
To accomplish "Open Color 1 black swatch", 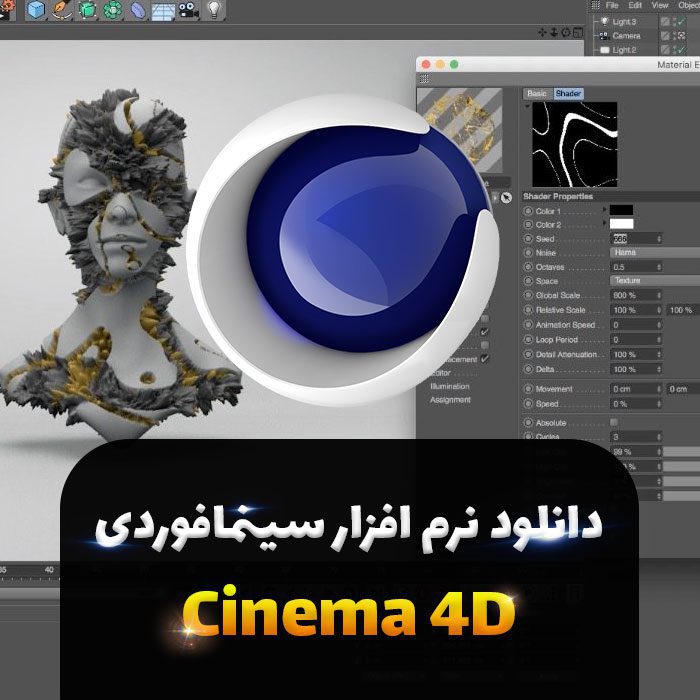I will click(621, 210).
